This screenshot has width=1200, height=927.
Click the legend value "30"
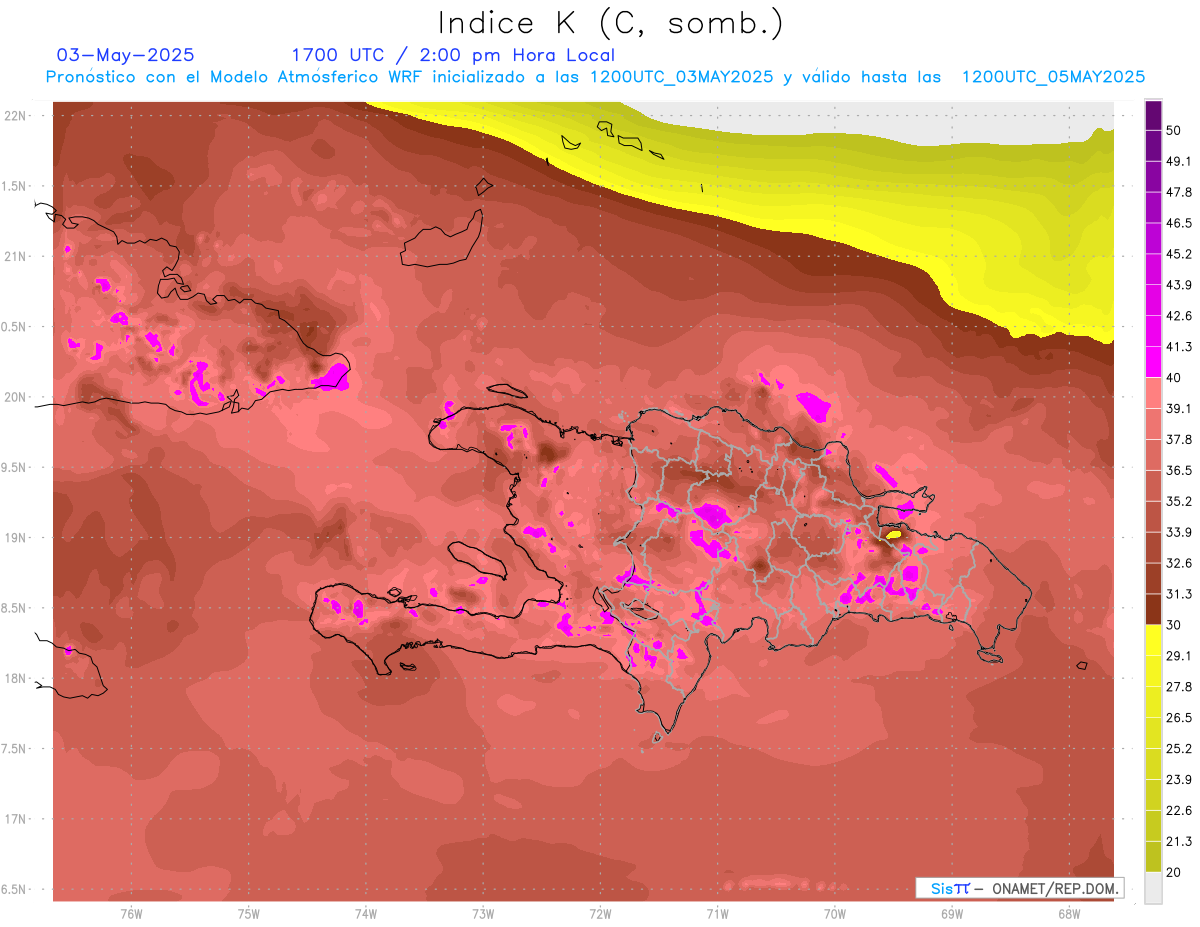click(x=1174, y=625)
